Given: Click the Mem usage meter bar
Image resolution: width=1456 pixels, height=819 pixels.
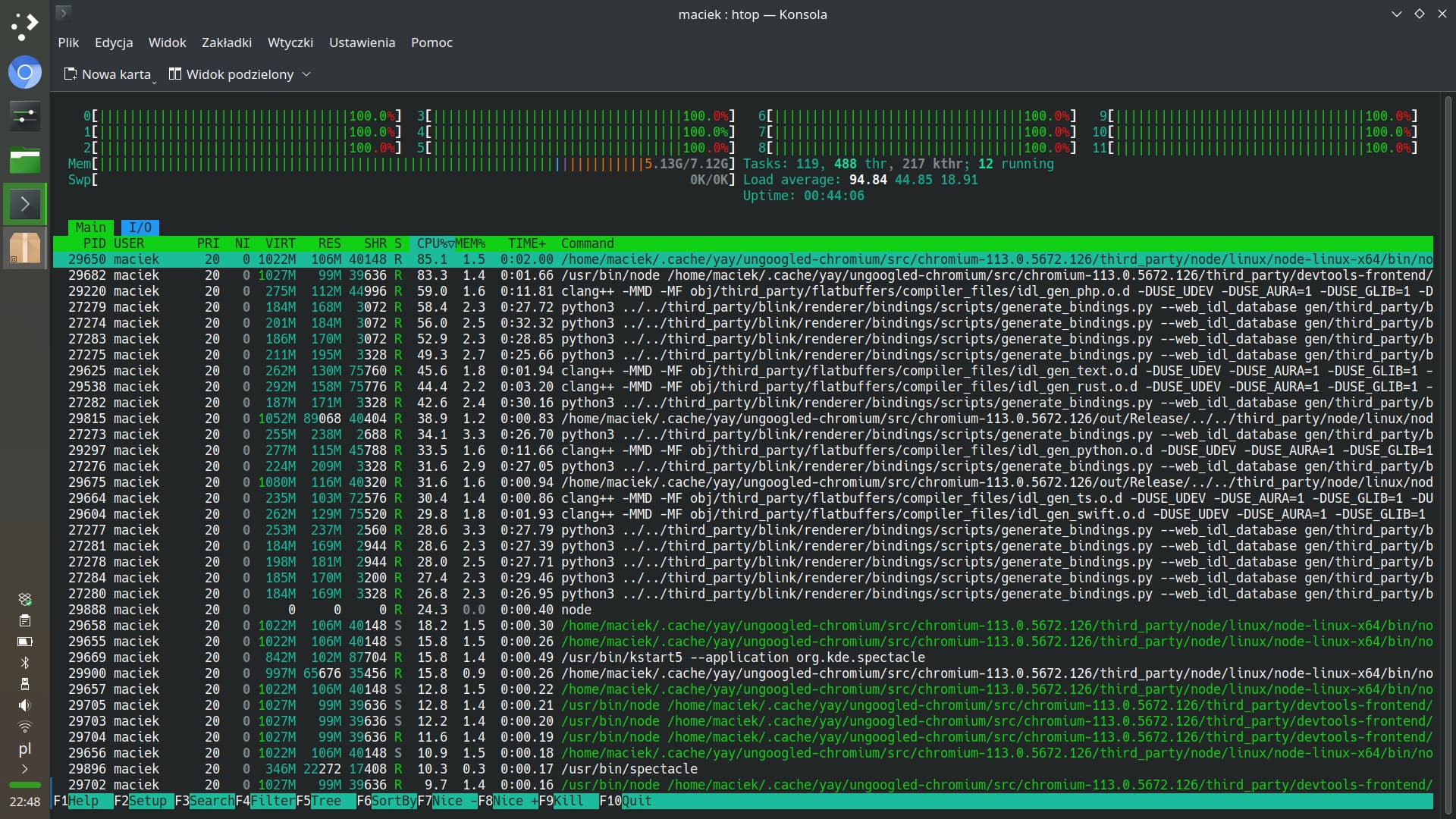Looking at the screenshot, I should tap(402, 164).
